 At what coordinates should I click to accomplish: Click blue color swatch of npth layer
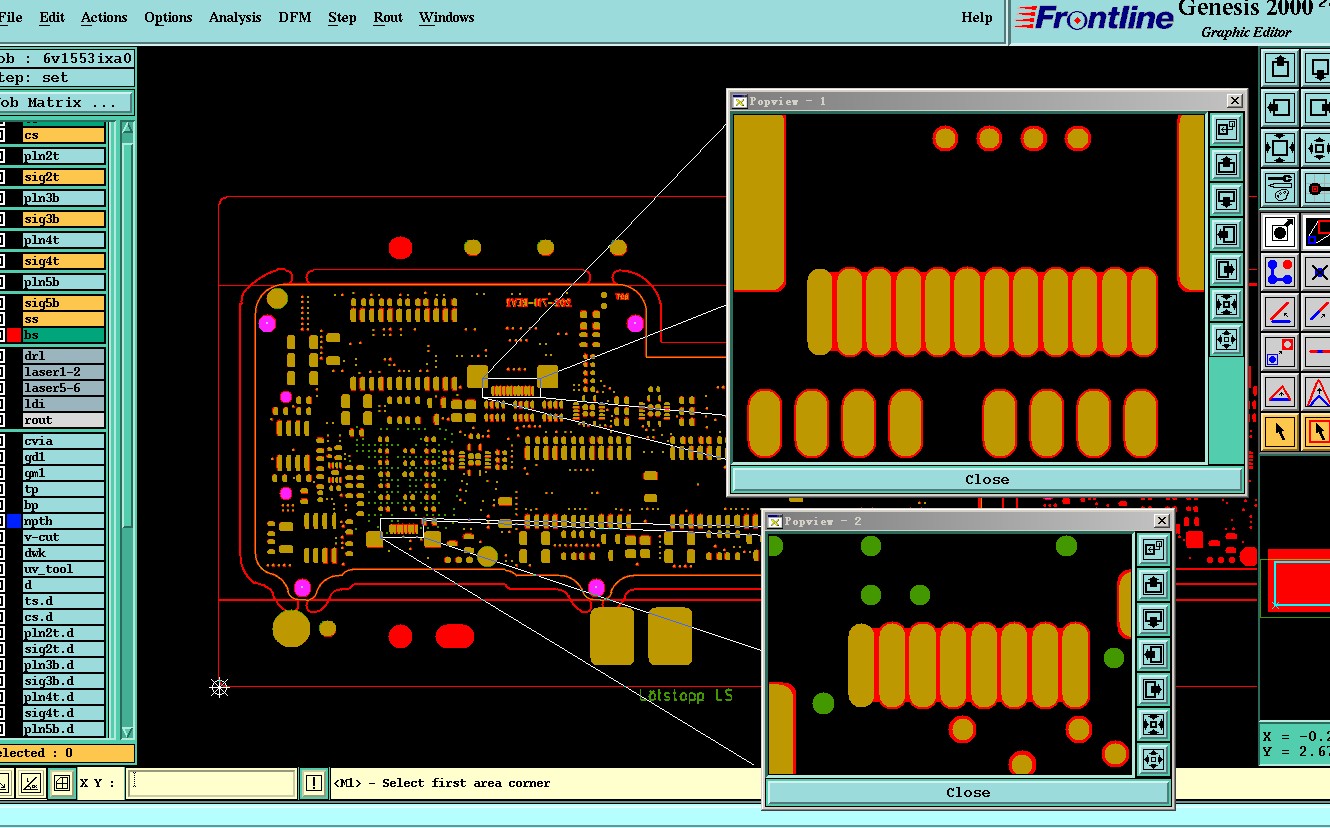14,521
